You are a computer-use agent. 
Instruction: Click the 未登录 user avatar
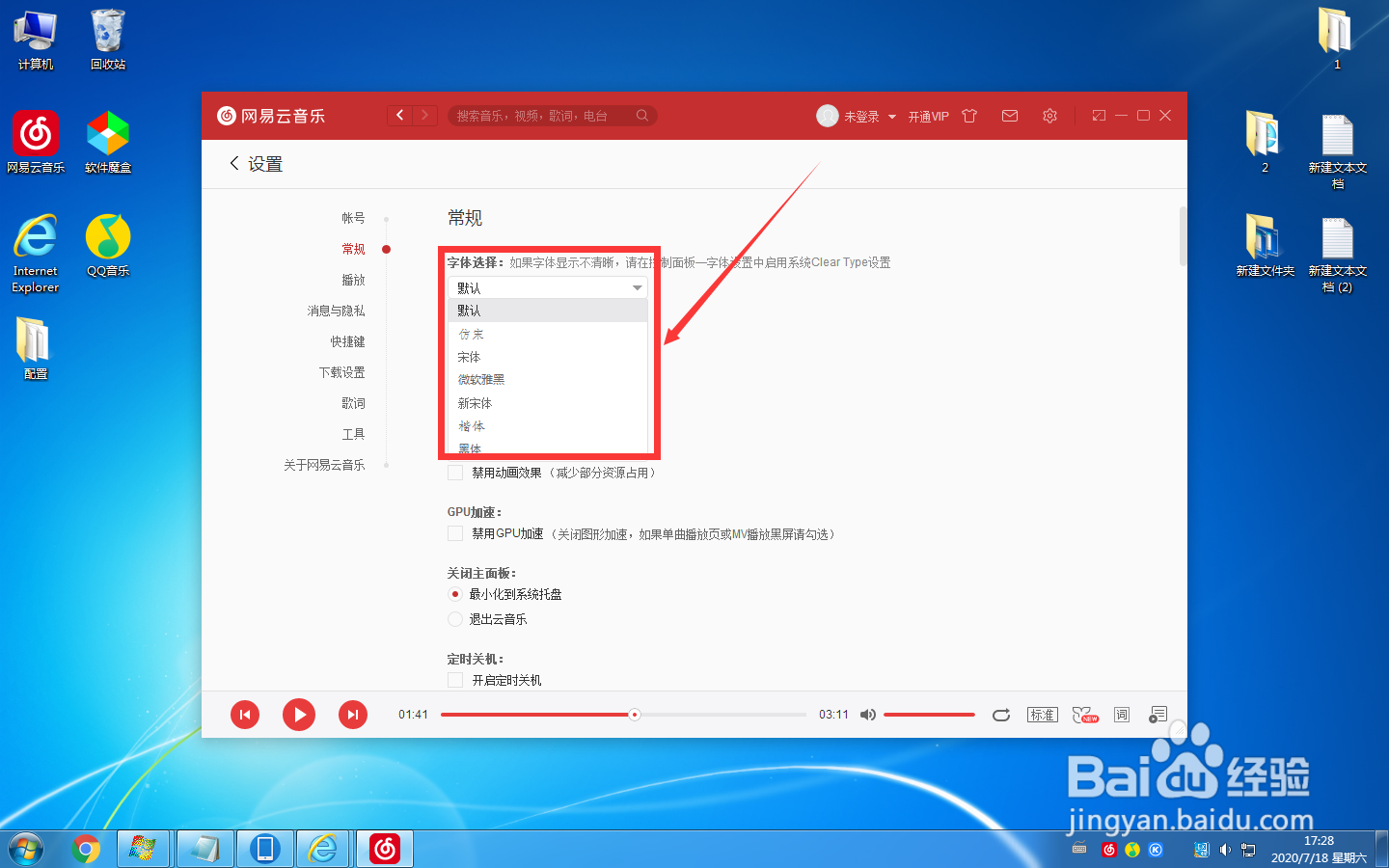(x=828, y=116)
